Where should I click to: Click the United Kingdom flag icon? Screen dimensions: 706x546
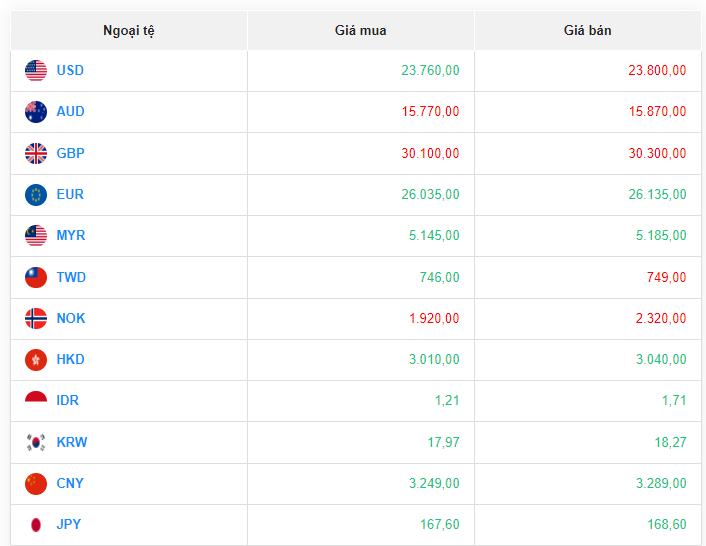pos(36,153)
